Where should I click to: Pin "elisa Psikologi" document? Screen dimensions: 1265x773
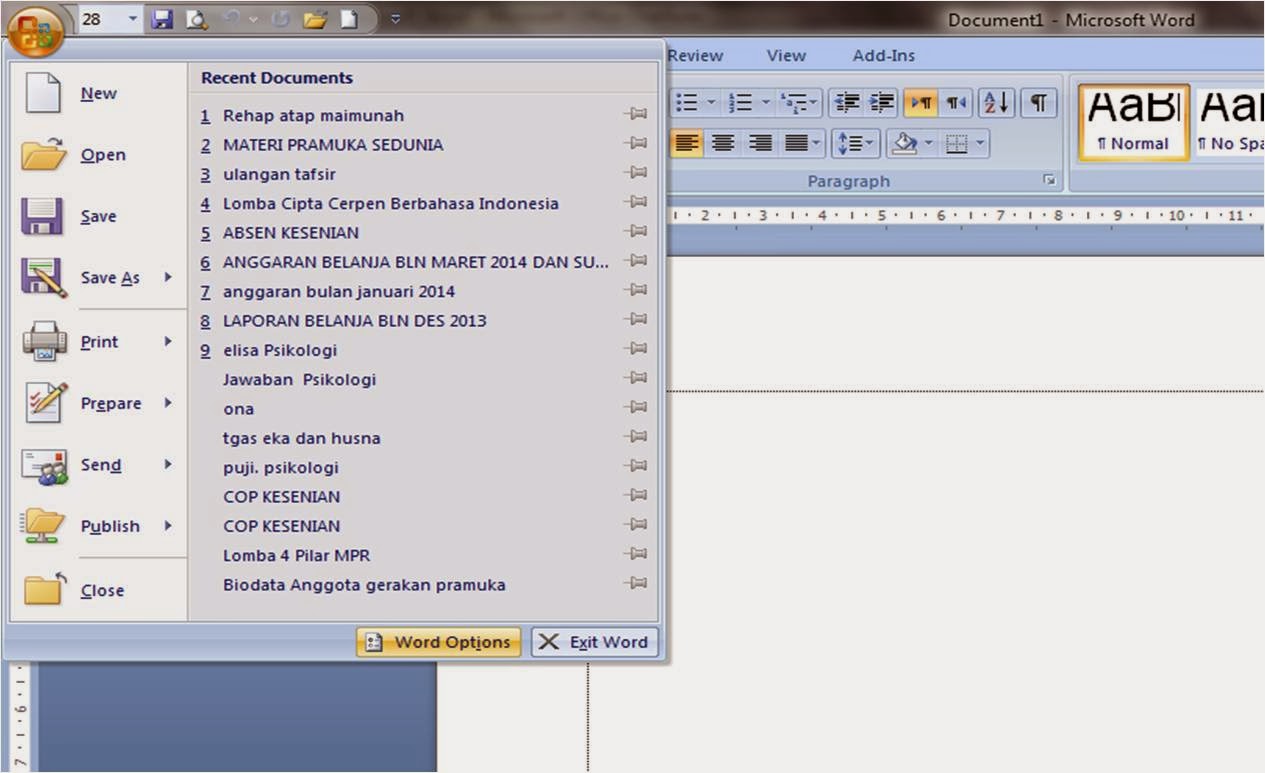point(635,349)
